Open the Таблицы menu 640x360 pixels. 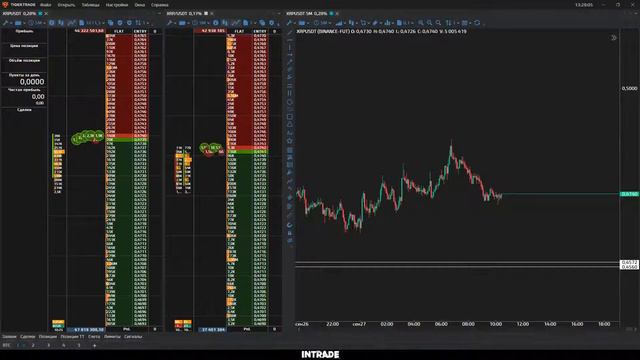tap(90, 5)
